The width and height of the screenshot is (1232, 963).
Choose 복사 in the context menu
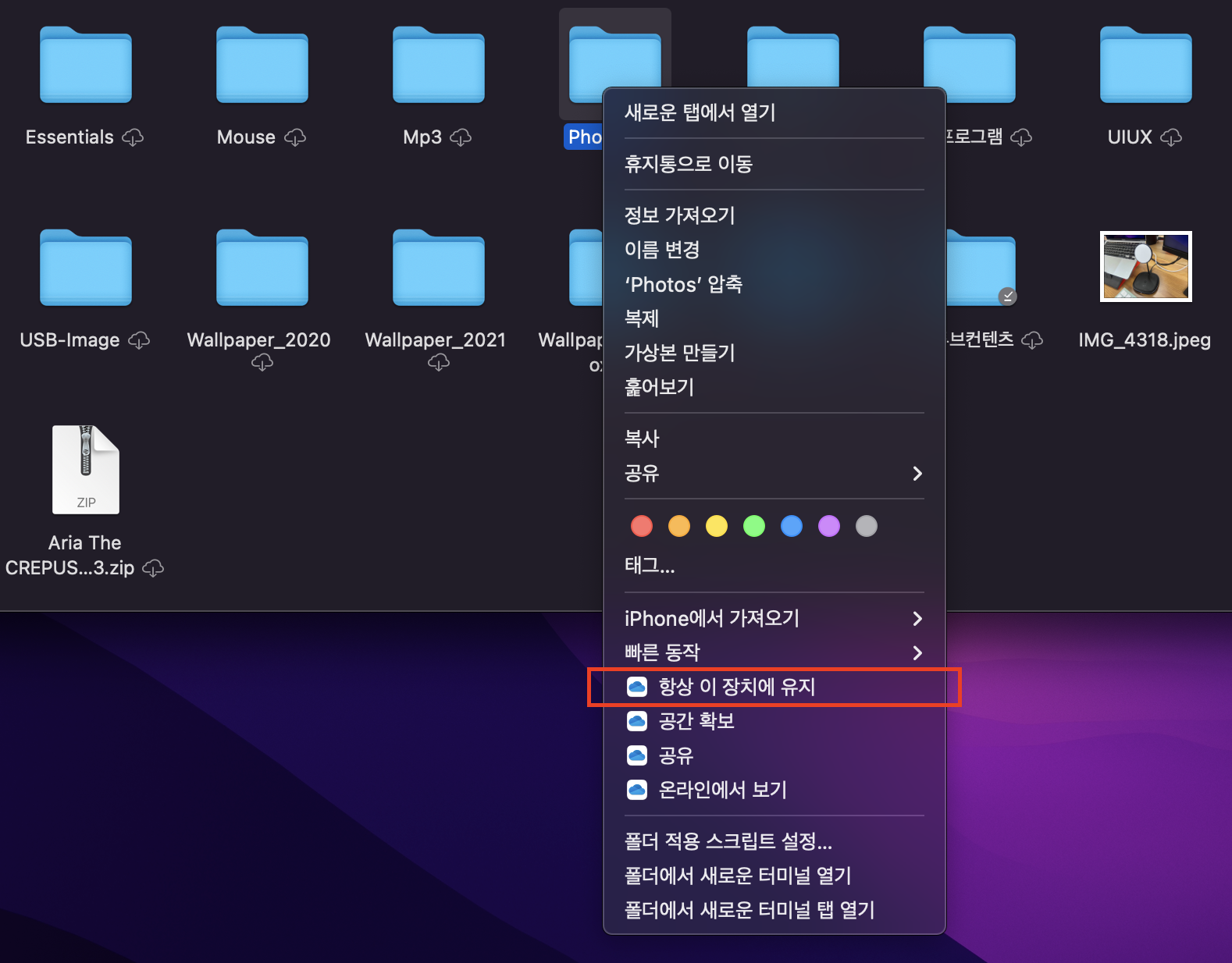coord(774,439)
